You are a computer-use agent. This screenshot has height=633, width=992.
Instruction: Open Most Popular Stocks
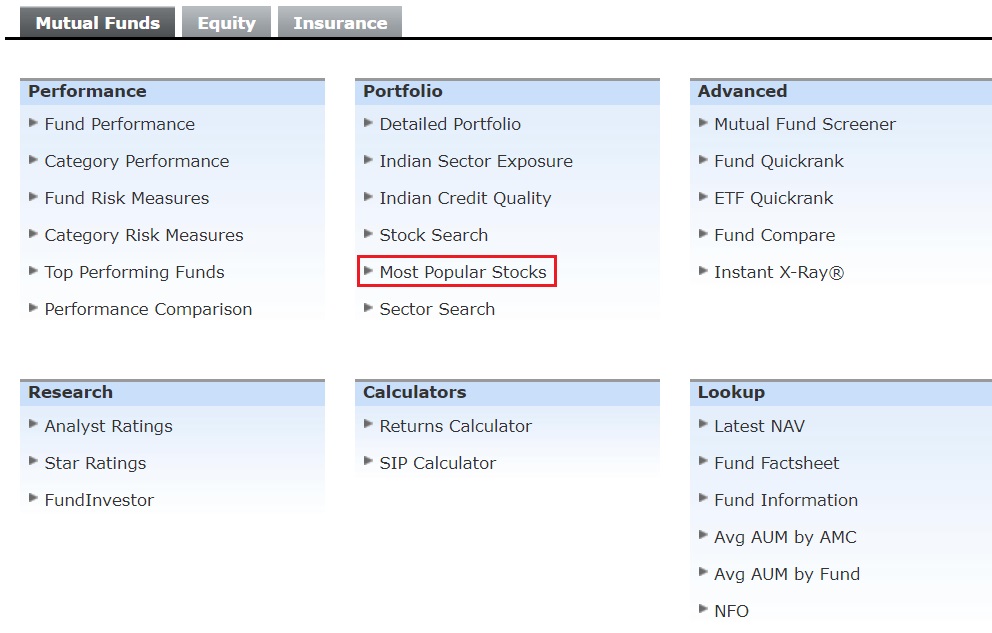[x=463, y=272]
